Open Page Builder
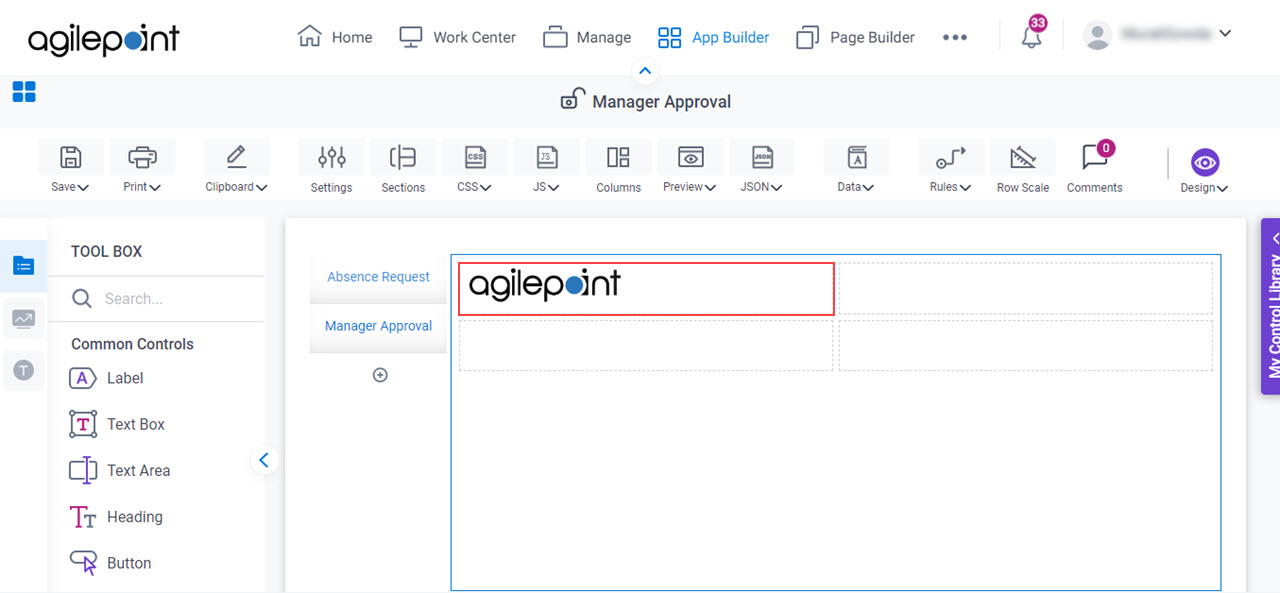 coord(855,37)
